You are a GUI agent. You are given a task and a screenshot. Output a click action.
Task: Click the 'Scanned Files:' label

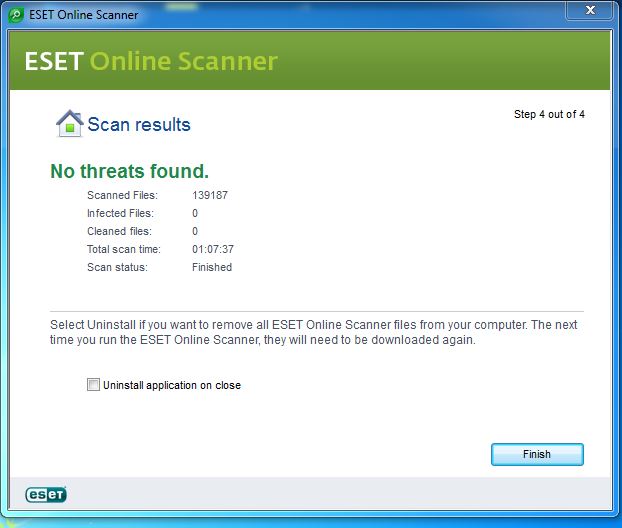[122, 195]
